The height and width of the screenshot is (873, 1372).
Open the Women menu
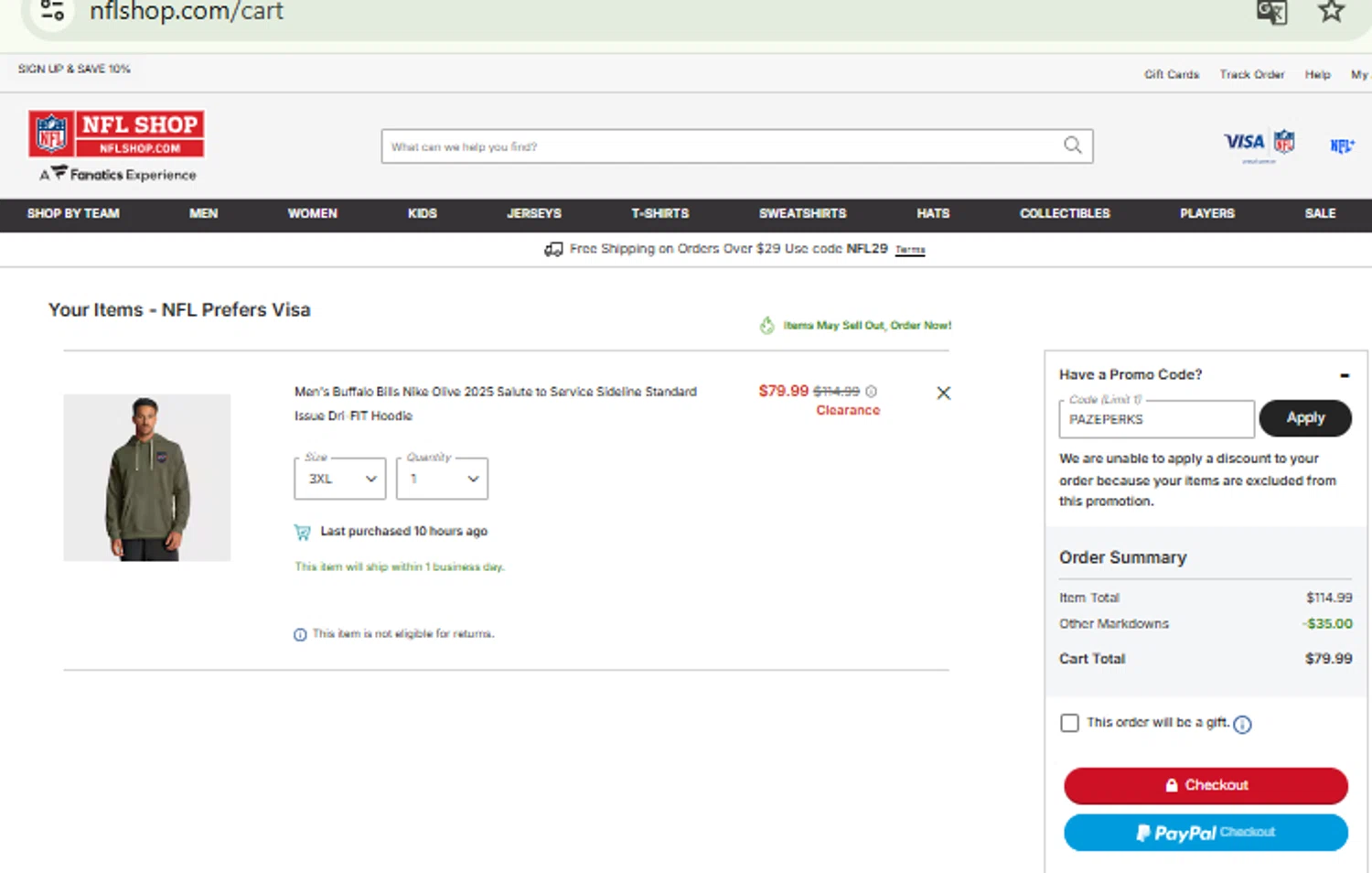[x=313, y=213]
